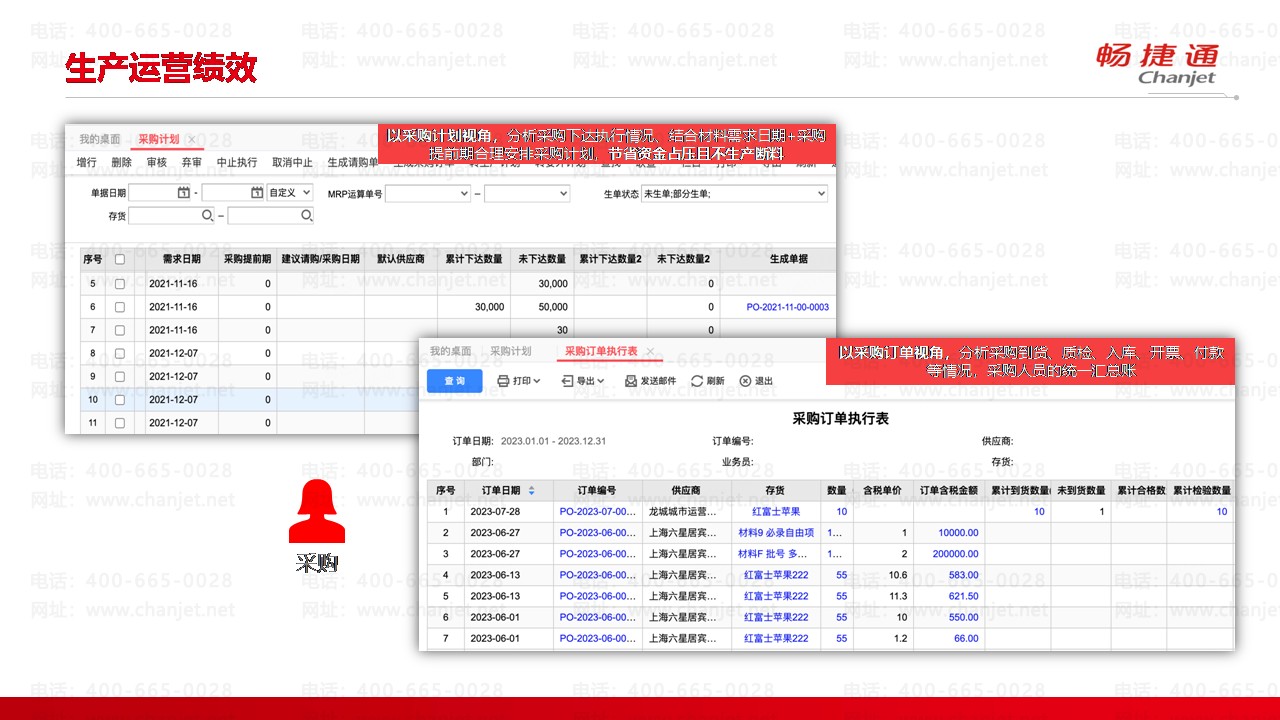Close the 采购订单执行表 tab with its X
The width and height of the screenshot is (1280, 720).
coord(650,351)
